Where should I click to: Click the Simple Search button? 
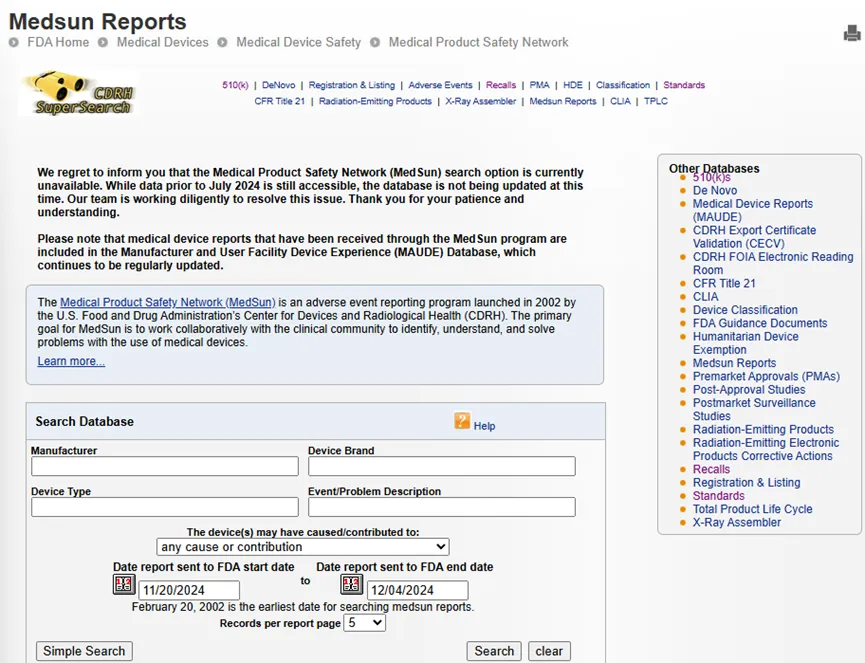(x=84, y=651)
